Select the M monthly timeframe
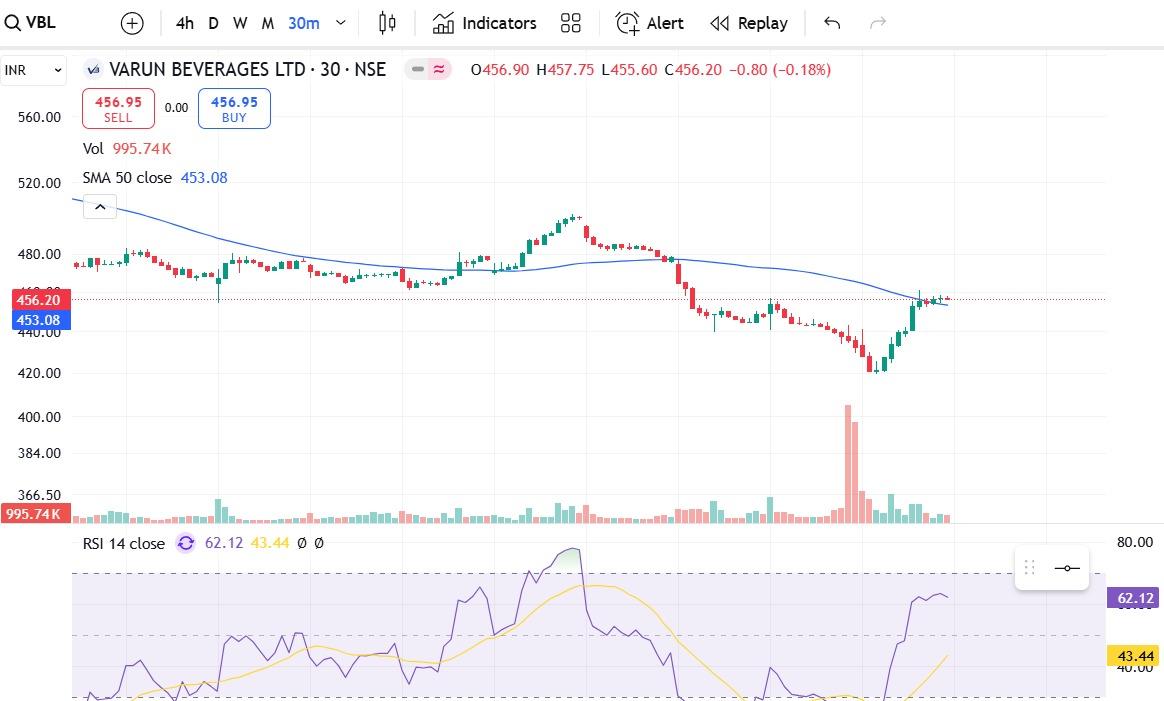The image size is (1164, 701). (268, 24)
